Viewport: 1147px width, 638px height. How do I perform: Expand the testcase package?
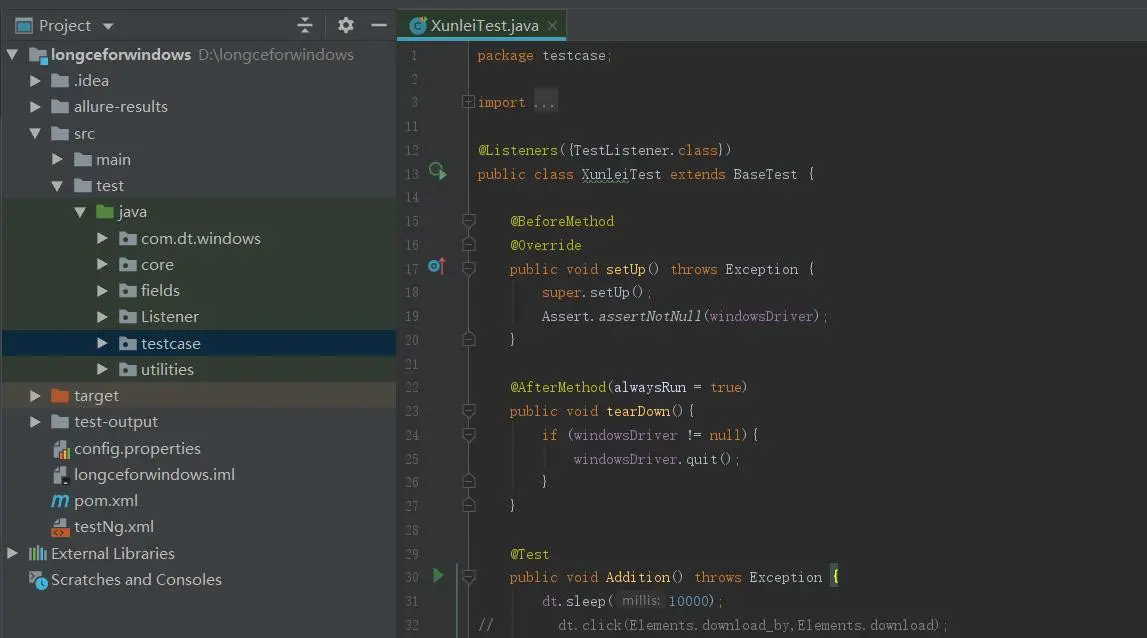pos(102,343)
